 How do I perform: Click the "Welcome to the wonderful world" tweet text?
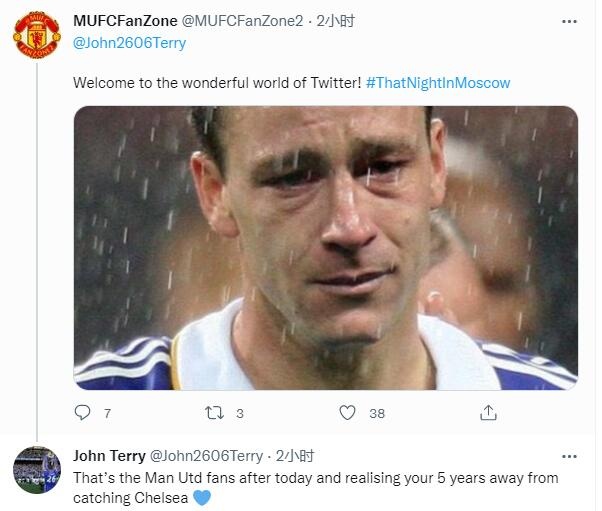click(217, 82)
